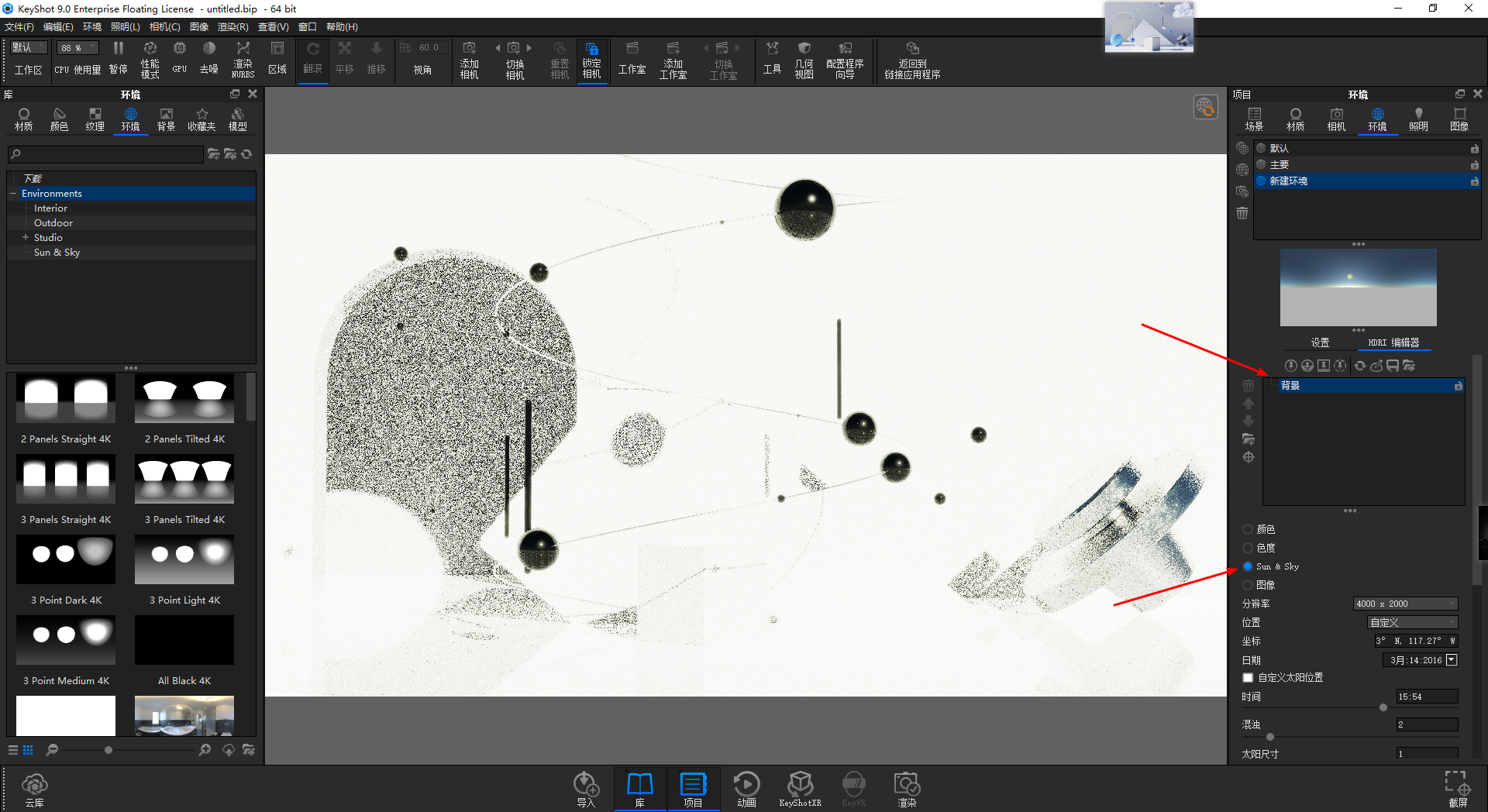Click the 项目 project panel toggle
Viewport: 1488px width, 812px height.
click(693, 789)
